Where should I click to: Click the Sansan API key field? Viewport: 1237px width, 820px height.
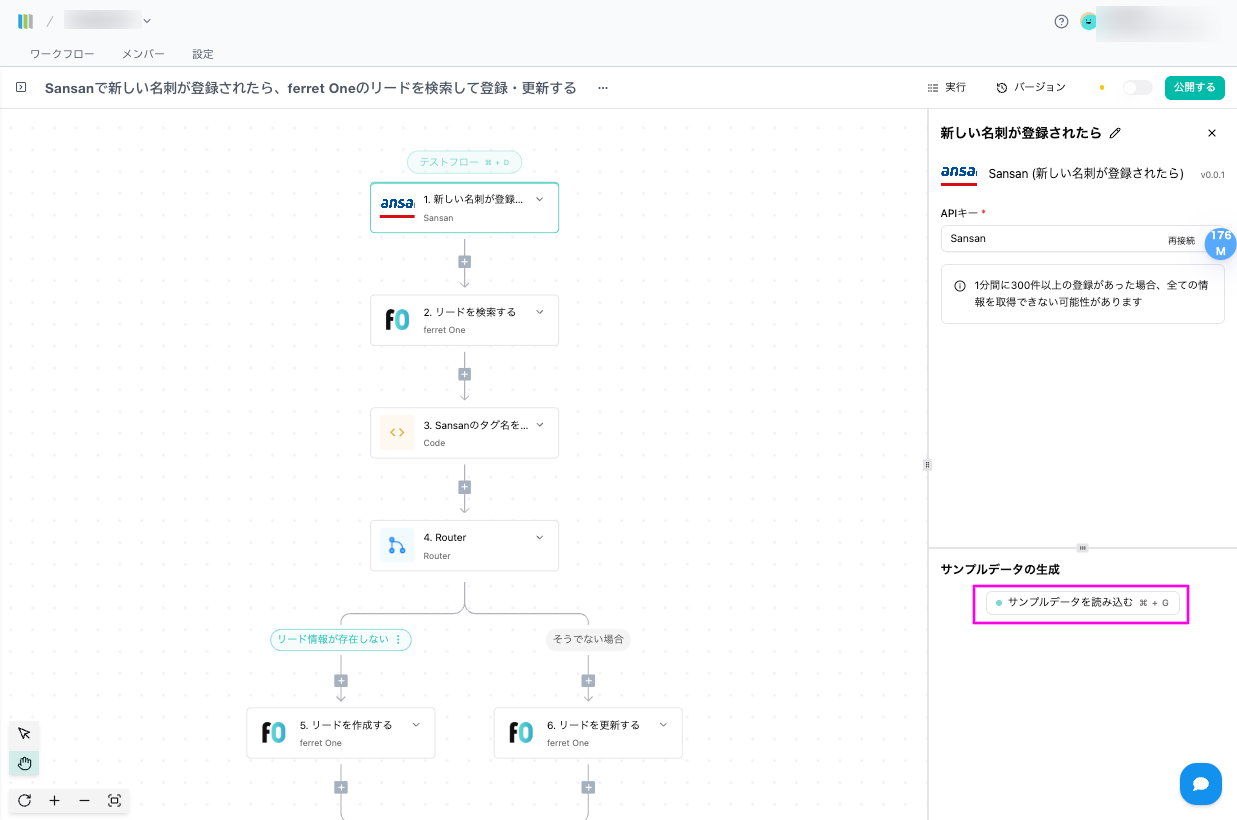1050,239
